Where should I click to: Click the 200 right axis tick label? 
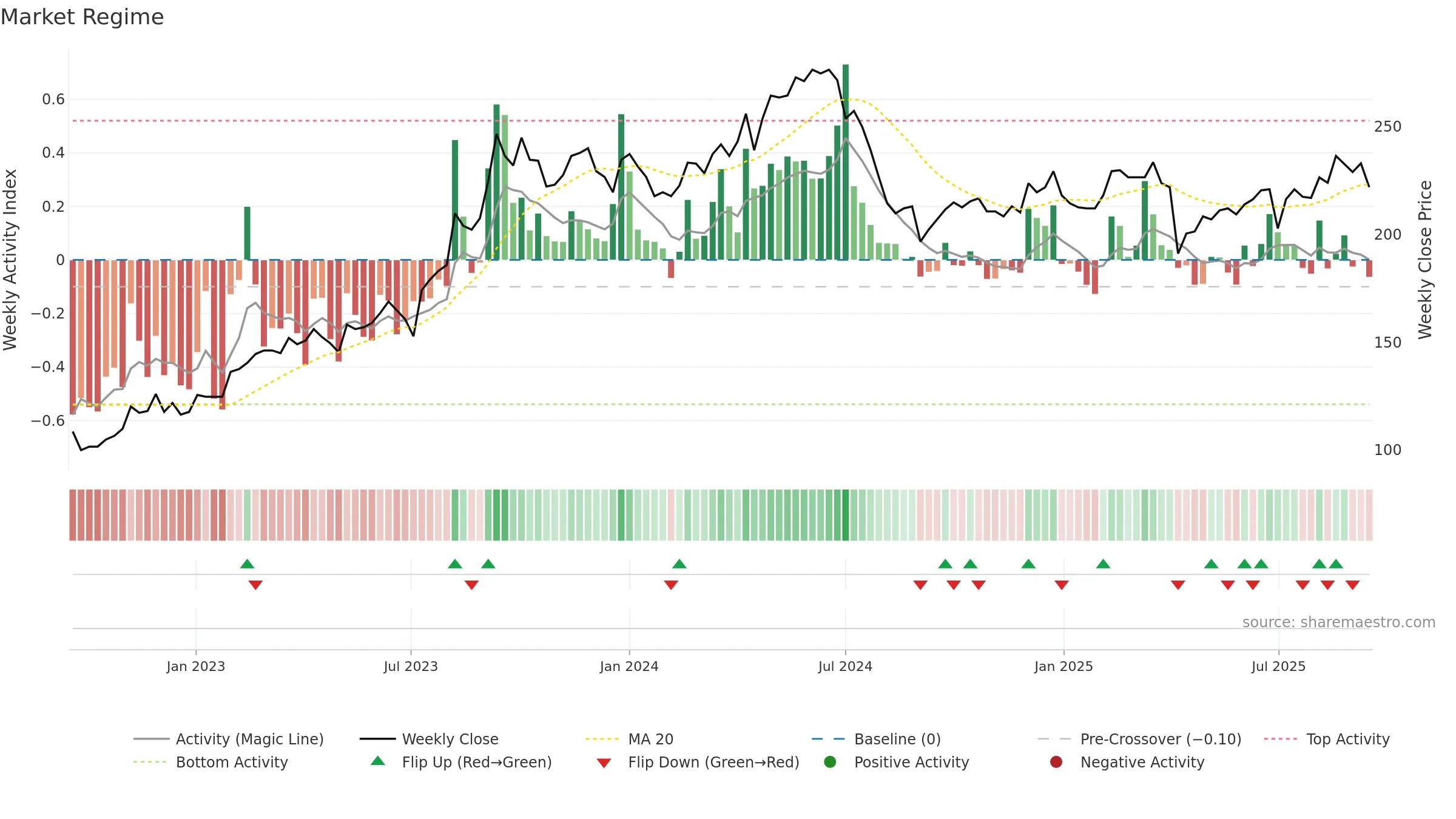[1388, 235]
